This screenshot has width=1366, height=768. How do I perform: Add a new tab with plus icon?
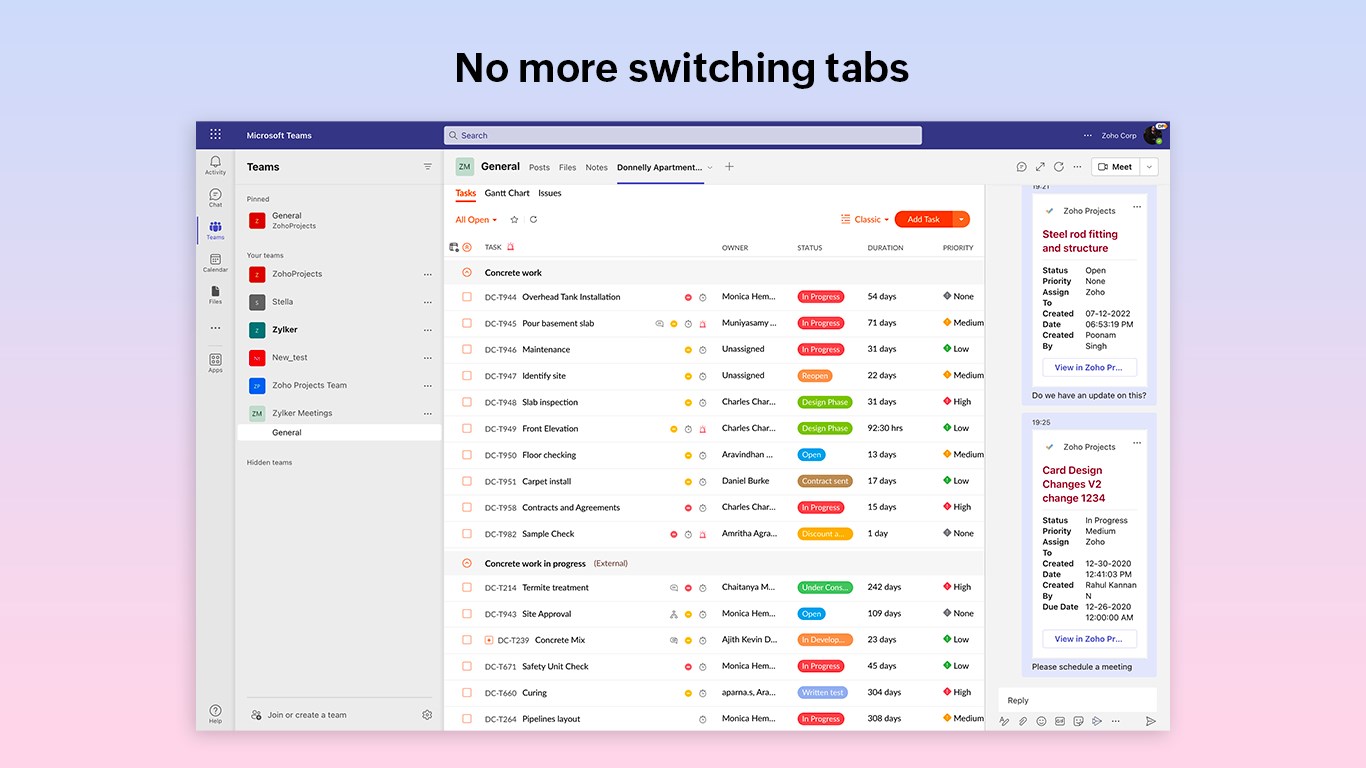pos(729,167)
